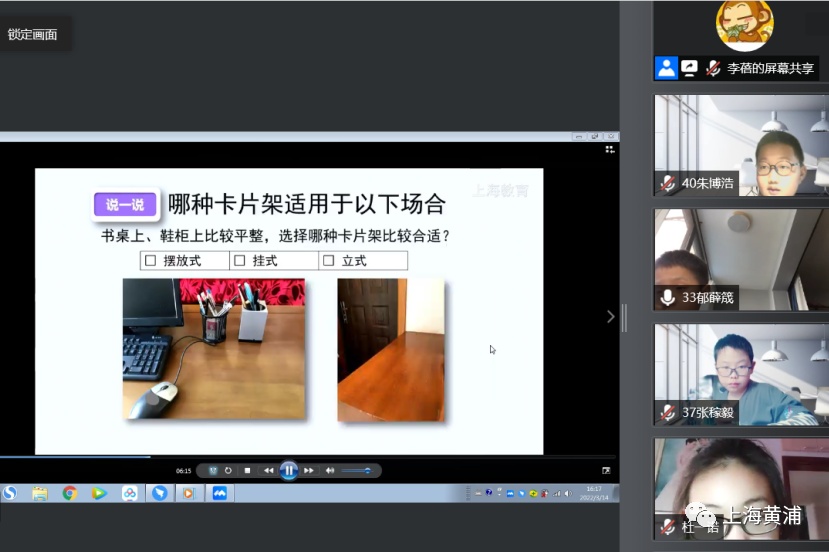
Task: Click the 锁定画面 button
Action: tap(33, 34)
